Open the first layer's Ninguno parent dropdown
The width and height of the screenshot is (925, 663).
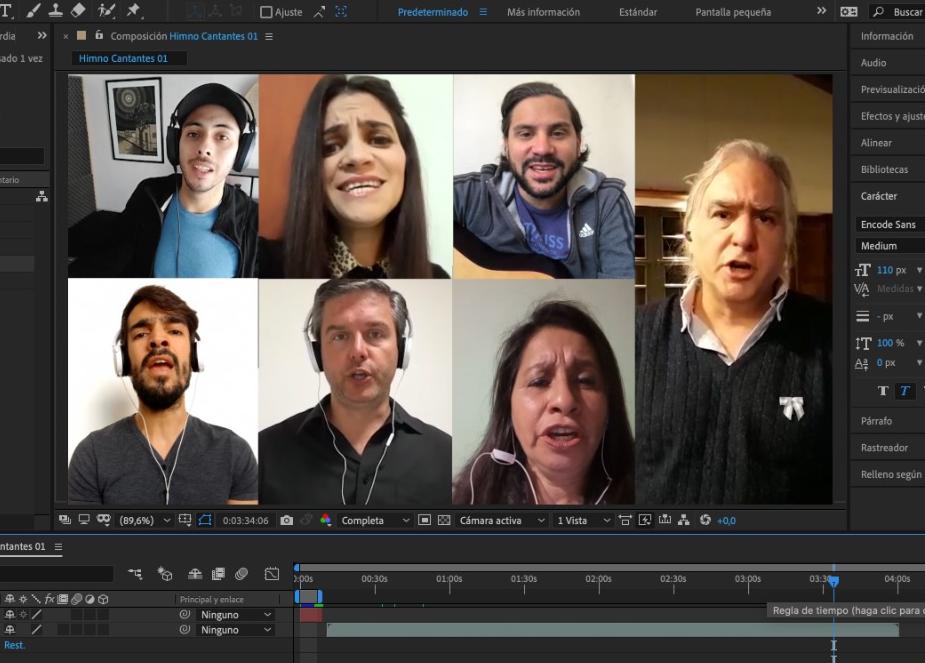tap(235, 615)
